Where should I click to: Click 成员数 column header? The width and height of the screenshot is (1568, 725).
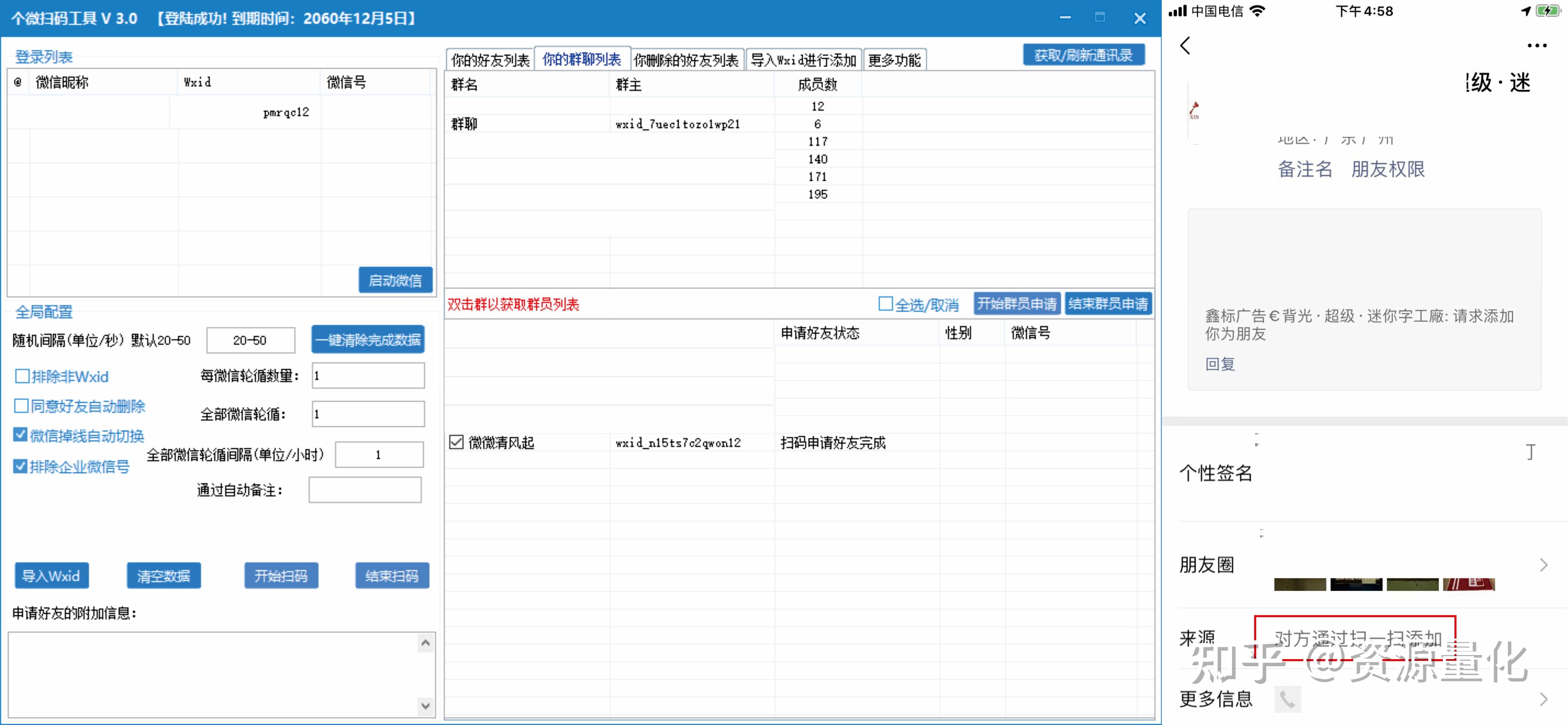[x=818, y=84]
